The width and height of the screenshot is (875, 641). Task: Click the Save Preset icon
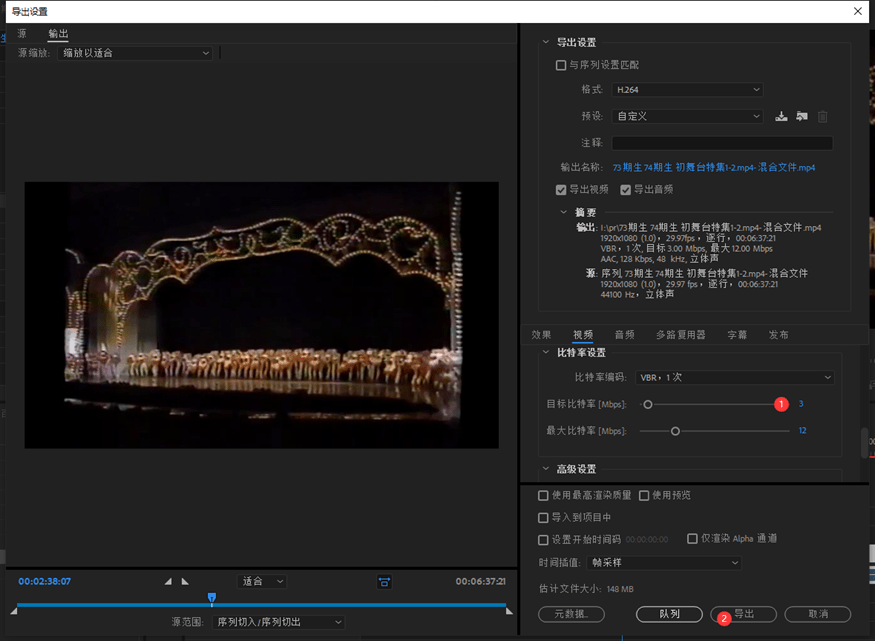point(782,116)
